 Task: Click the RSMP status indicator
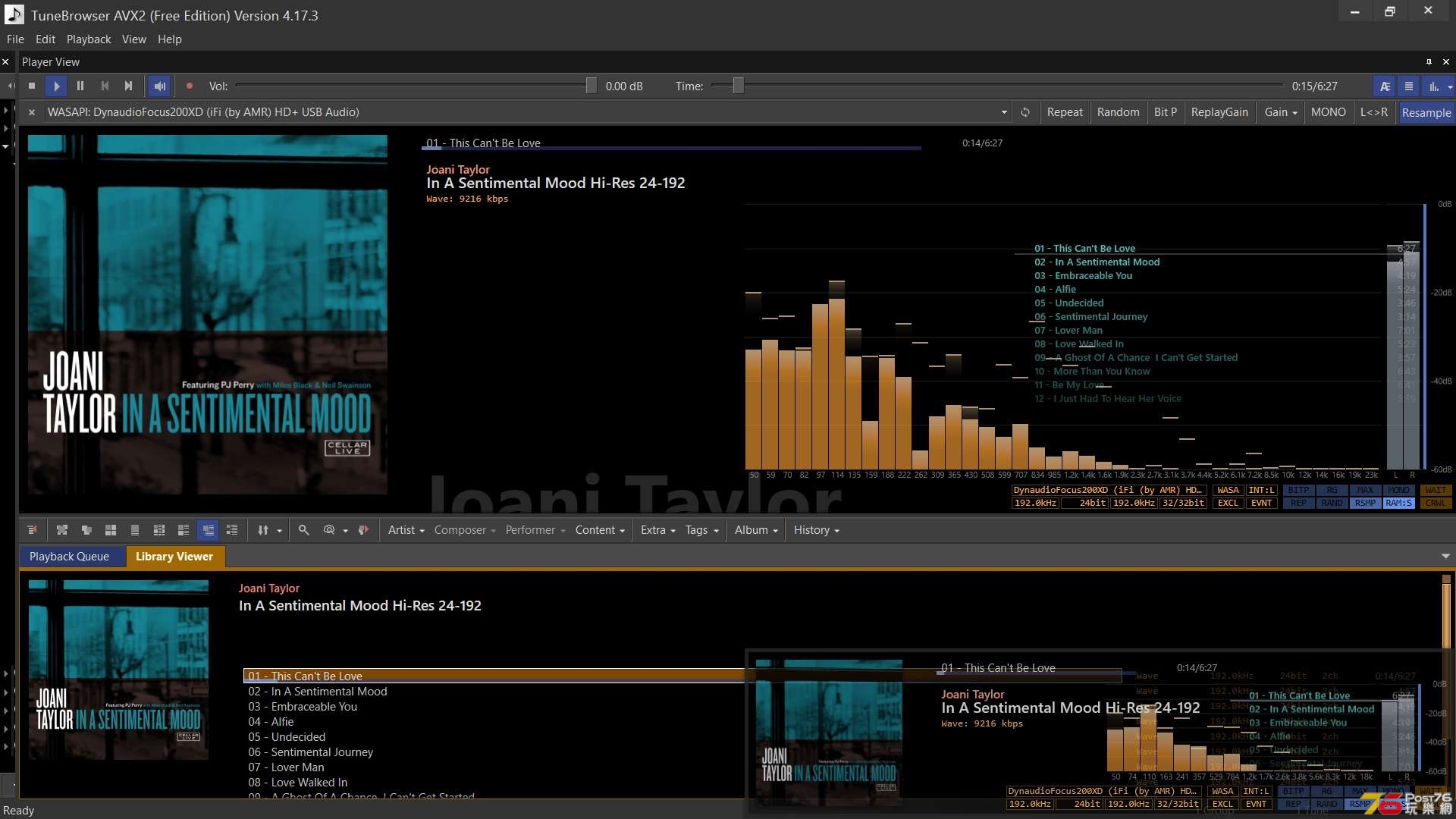click(1365, 503)
